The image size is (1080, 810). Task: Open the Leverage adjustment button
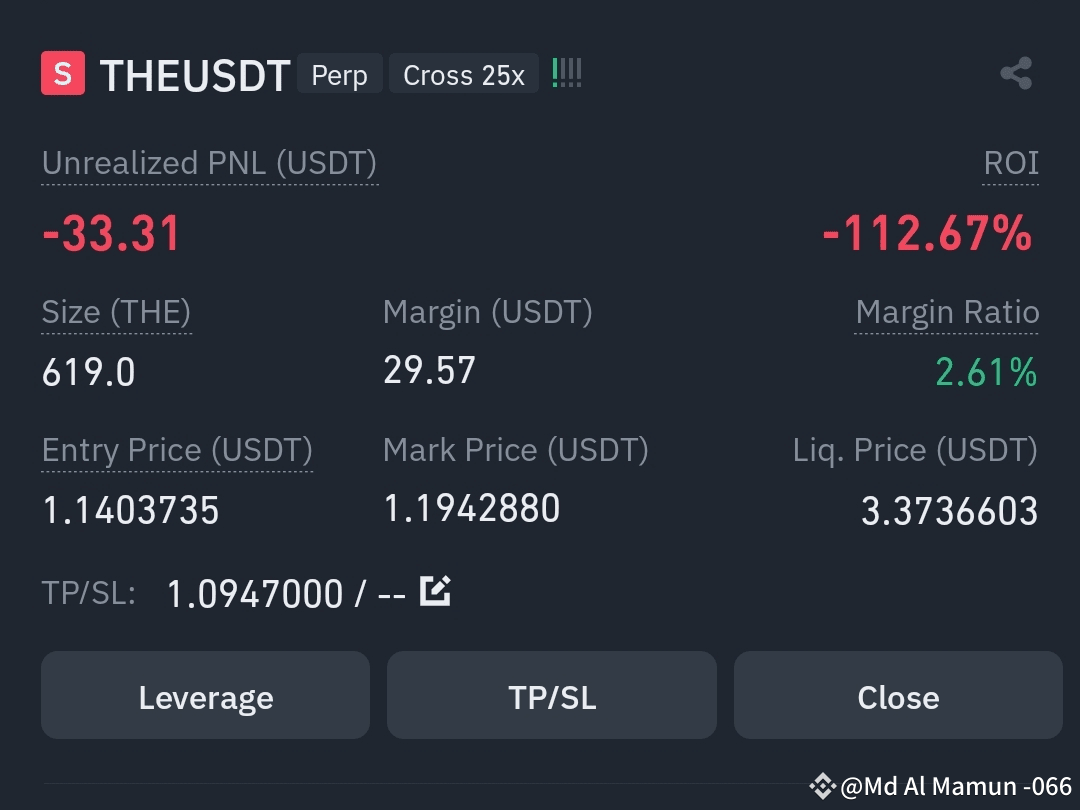pyautogui.click(x=205, y=695)
